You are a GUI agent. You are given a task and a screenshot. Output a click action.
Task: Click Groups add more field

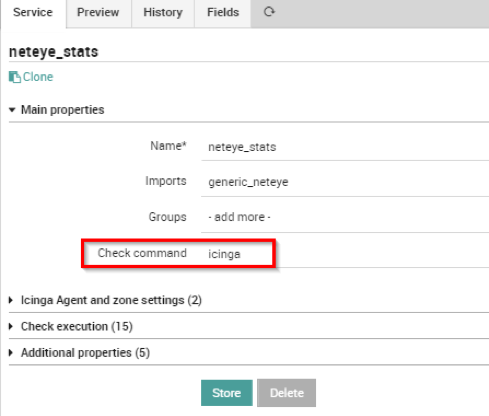coord(345,217)
